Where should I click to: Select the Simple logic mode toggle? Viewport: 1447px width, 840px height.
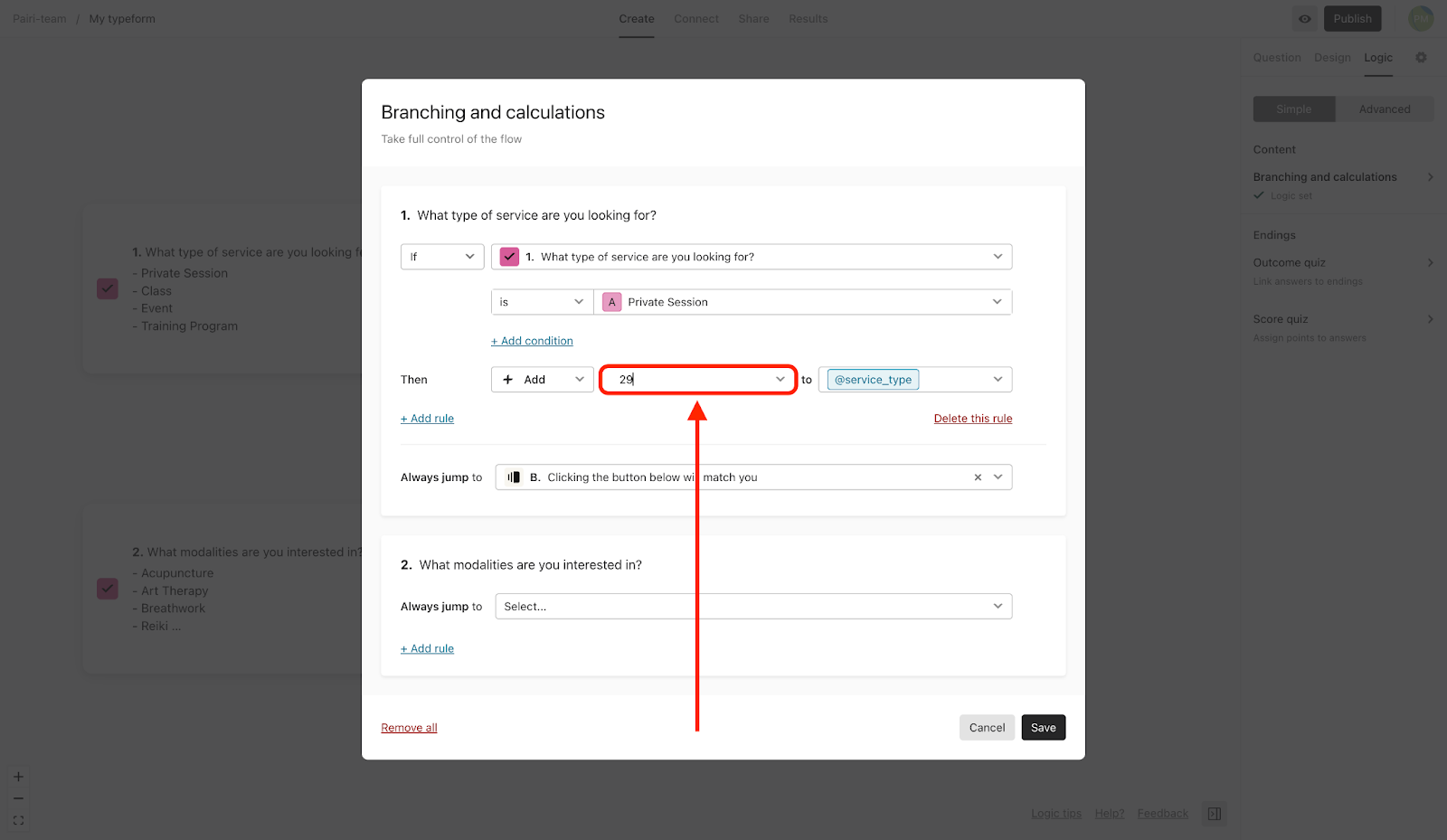point(1293,109)
